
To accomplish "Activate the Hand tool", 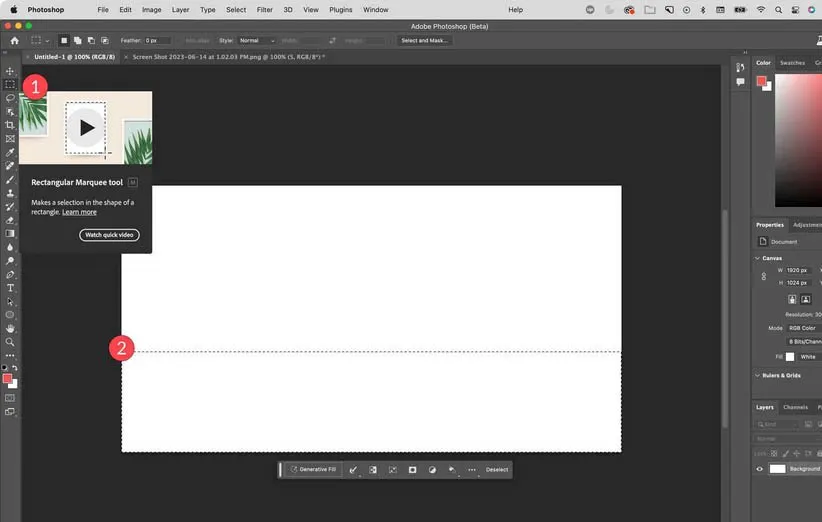I will [x=10, y=328].
